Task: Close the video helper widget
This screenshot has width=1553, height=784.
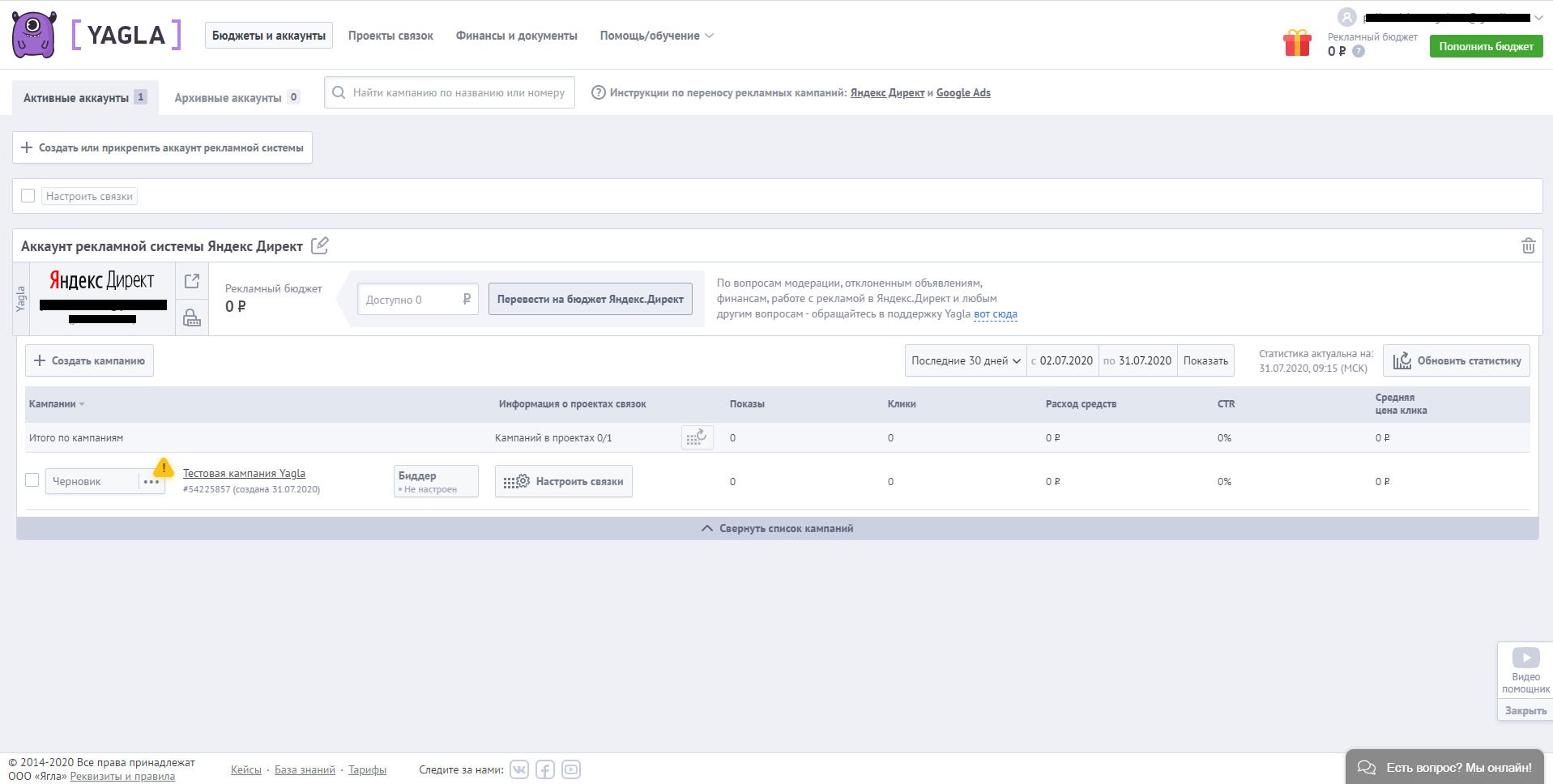Action: click(1525, 710)
